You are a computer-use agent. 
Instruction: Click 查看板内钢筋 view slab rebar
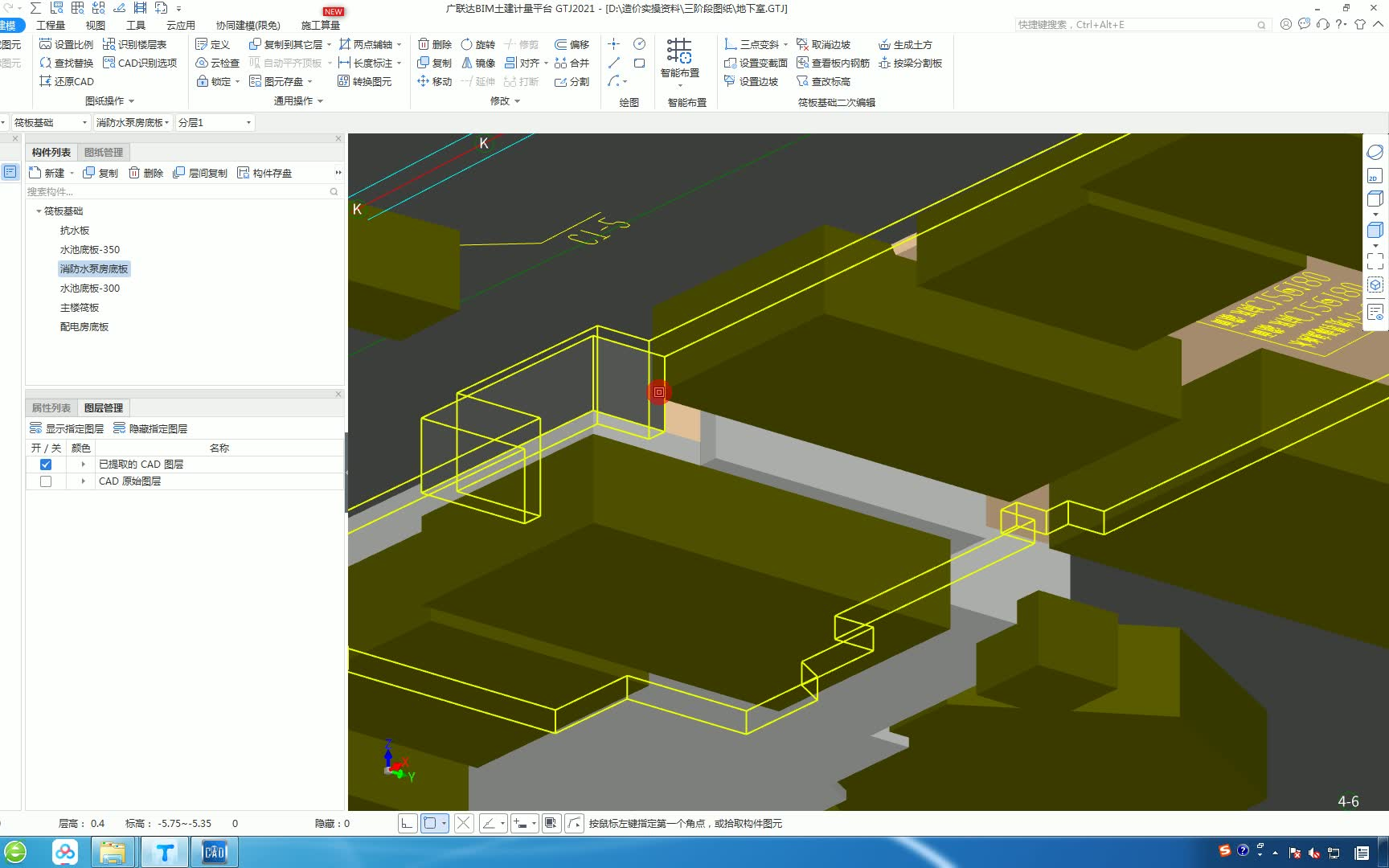[833, 63]
